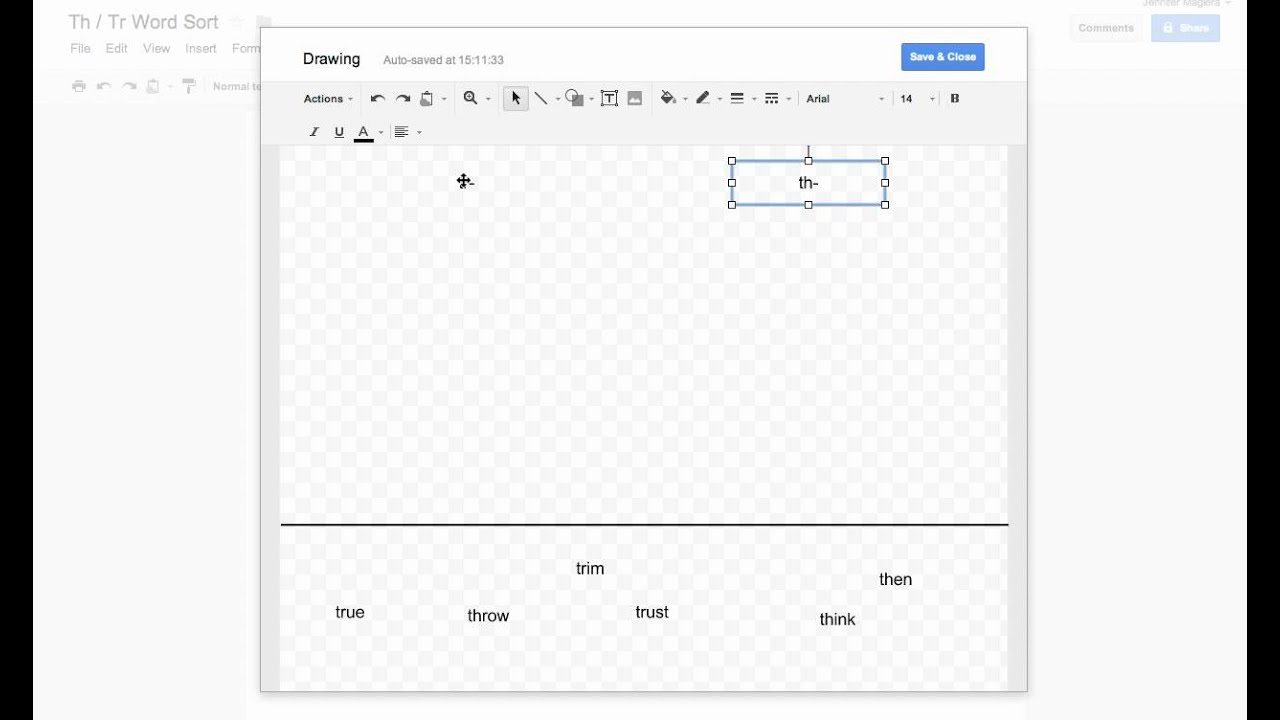The height and width of the screenshot is (720, 1280).
Task: Toggle bold formatting
Action: [955, 98]
